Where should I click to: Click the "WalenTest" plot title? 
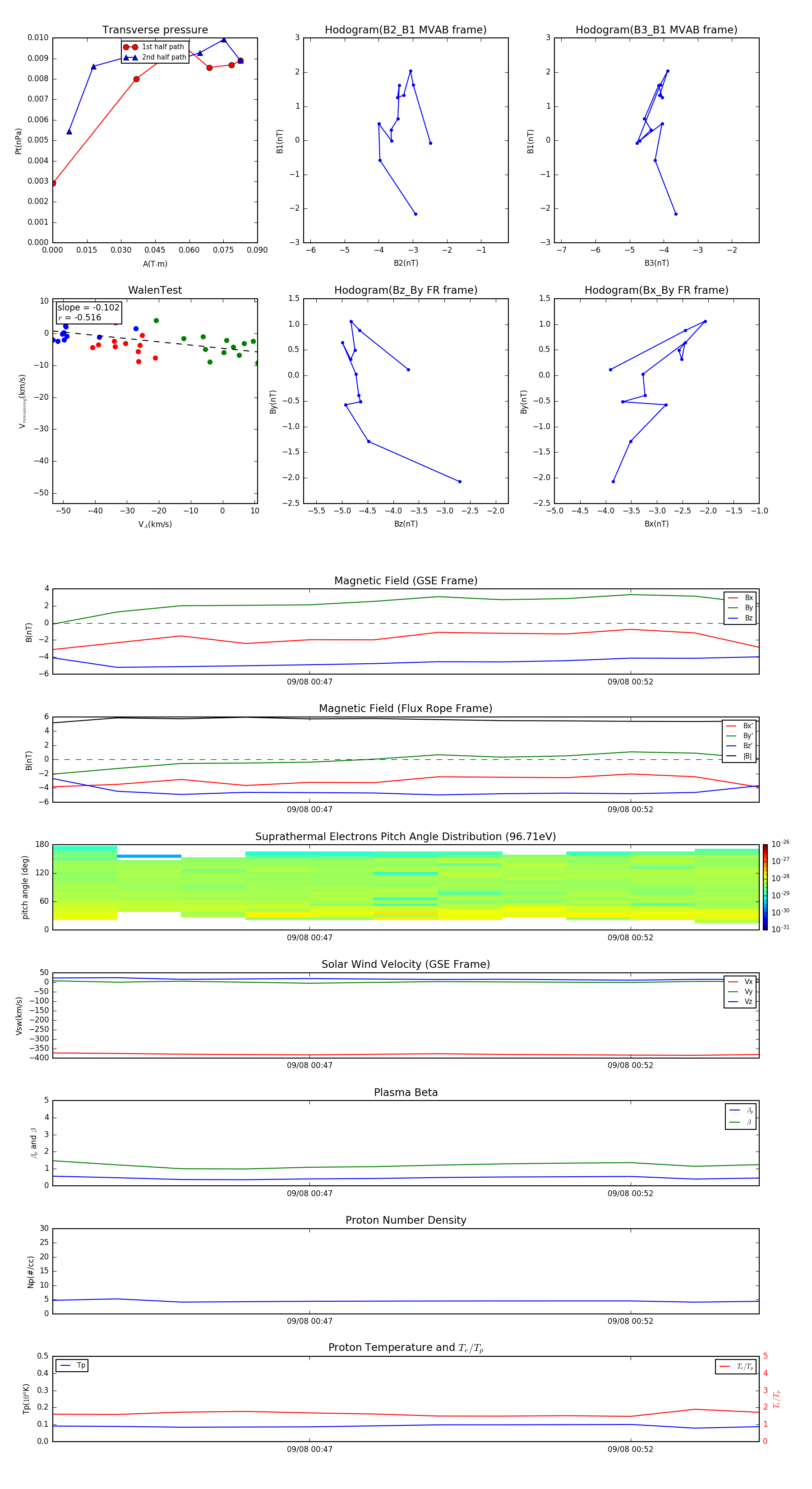(x=155, y=290)
